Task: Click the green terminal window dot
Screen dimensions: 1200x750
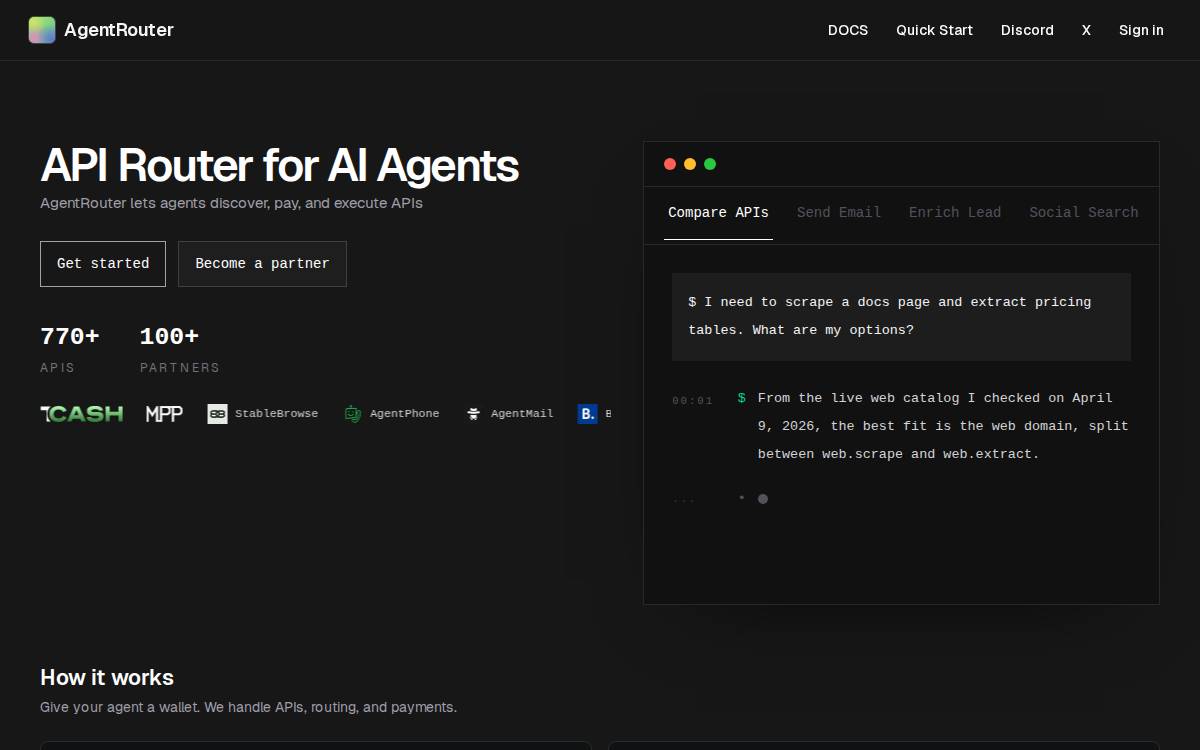Action: [710, 164]
